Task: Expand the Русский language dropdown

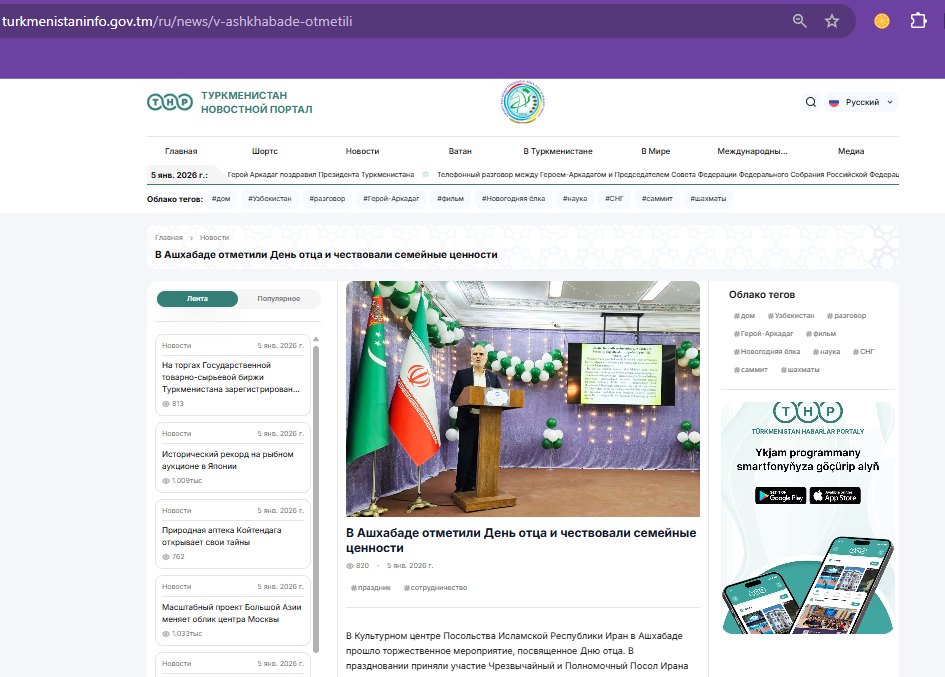Action: point(862,102)
